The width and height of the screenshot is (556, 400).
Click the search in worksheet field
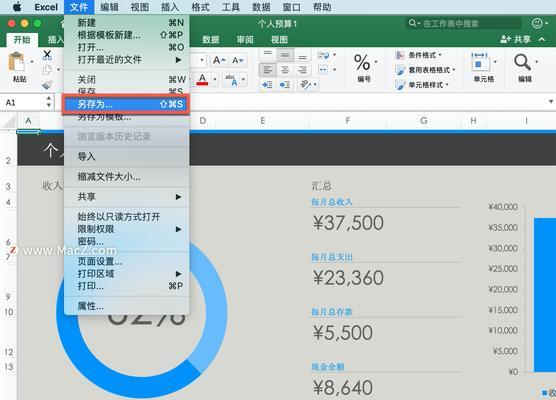pyautogui.click(x=463, y=23)
